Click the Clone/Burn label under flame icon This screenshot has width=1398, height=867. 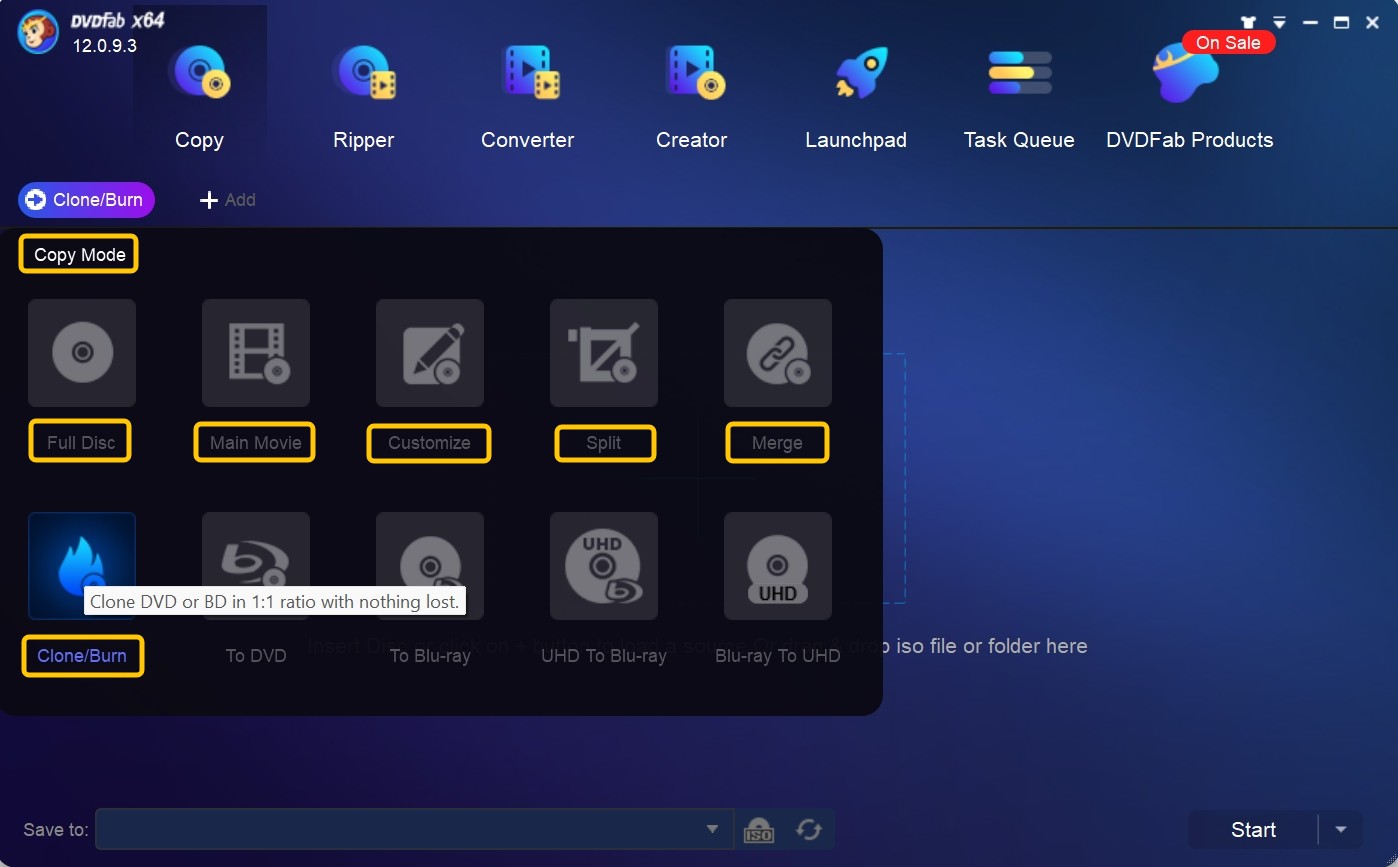click(x=82, y=656)
